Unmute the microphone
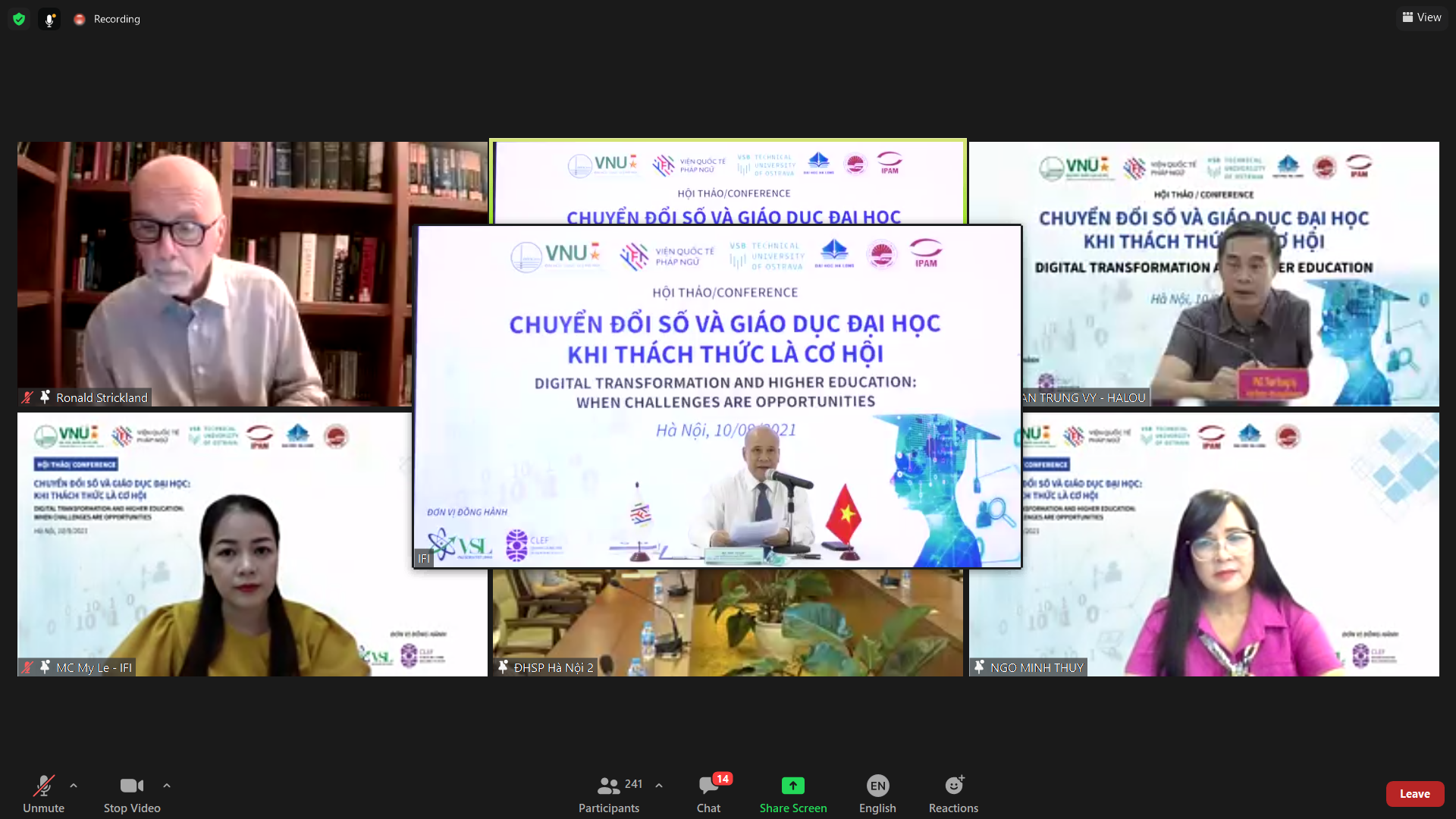This screenshot has height=819, width=1456. point(43,793)
